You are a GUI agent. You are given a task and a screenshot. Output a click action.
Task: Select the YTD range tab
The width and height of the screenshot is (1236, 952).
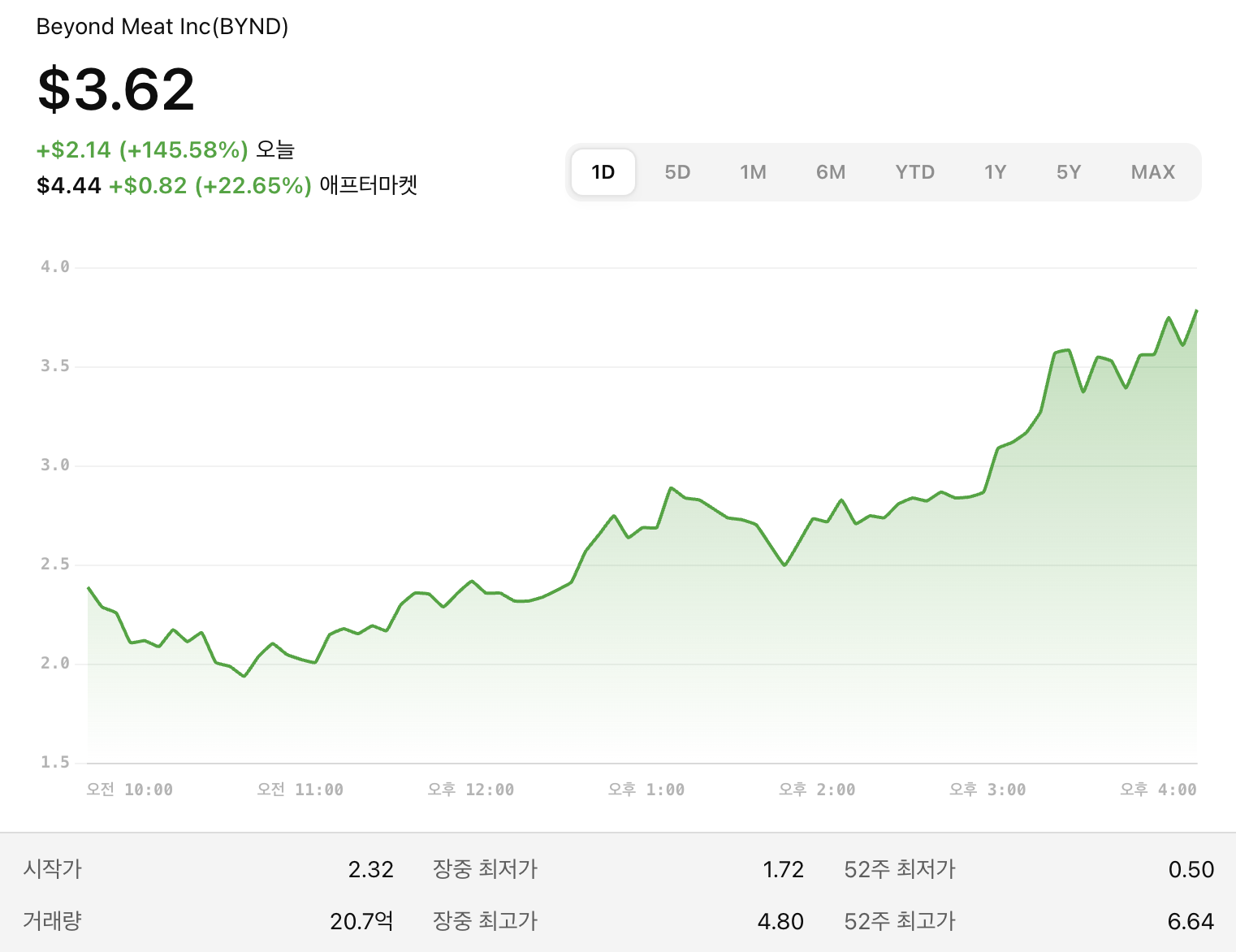915,172
